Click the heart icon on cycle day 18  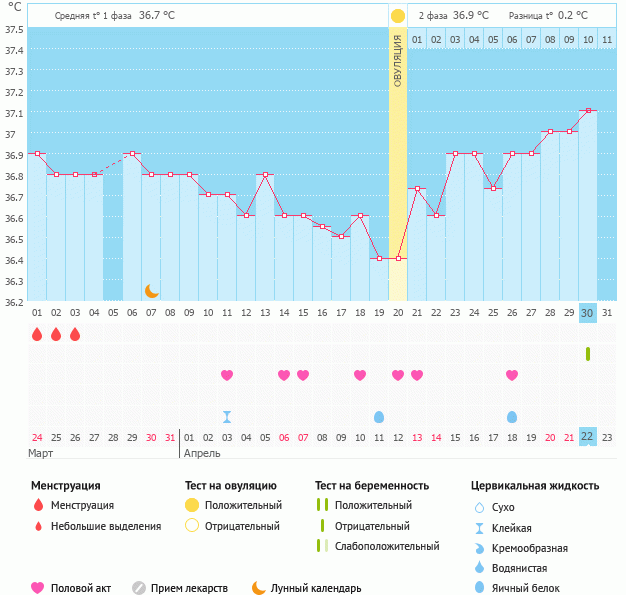point(360,375)
